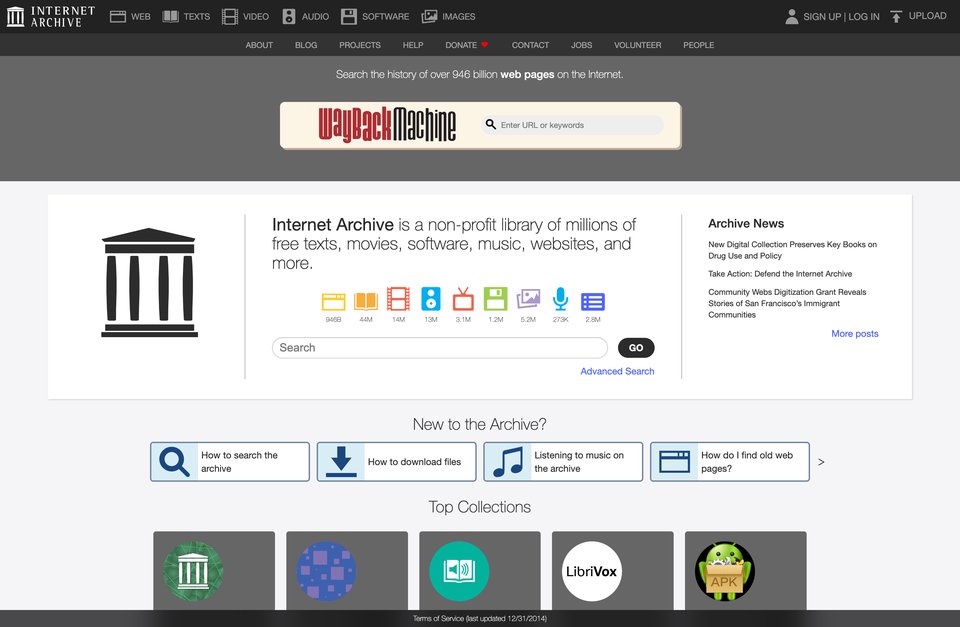Click the large Internet Archive building logo
The width and height of the screenshot is (960, 627).
(x=149, y=282)
